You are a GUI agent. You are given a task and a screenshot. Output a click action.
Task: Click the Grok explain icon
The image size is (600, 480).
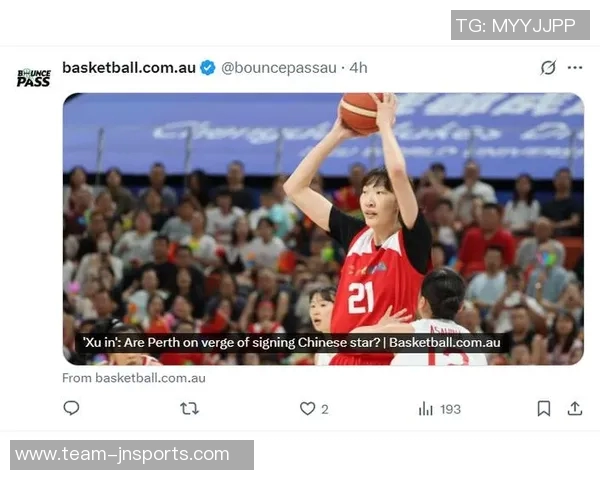[x=548, y=68]
